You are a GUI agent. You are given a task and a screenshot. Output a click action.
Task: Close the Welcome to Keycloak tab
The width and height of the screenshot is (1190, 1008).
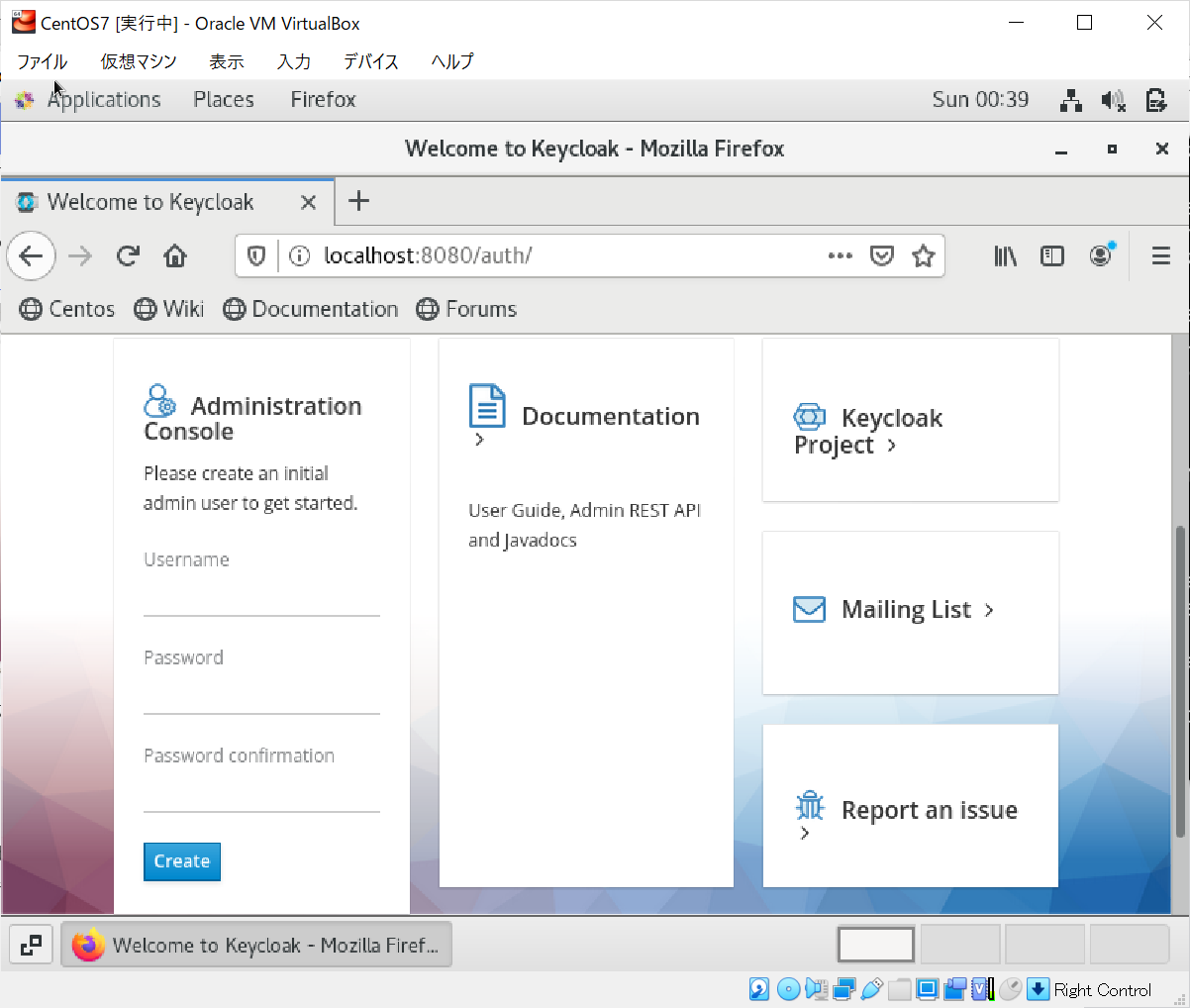308,202
